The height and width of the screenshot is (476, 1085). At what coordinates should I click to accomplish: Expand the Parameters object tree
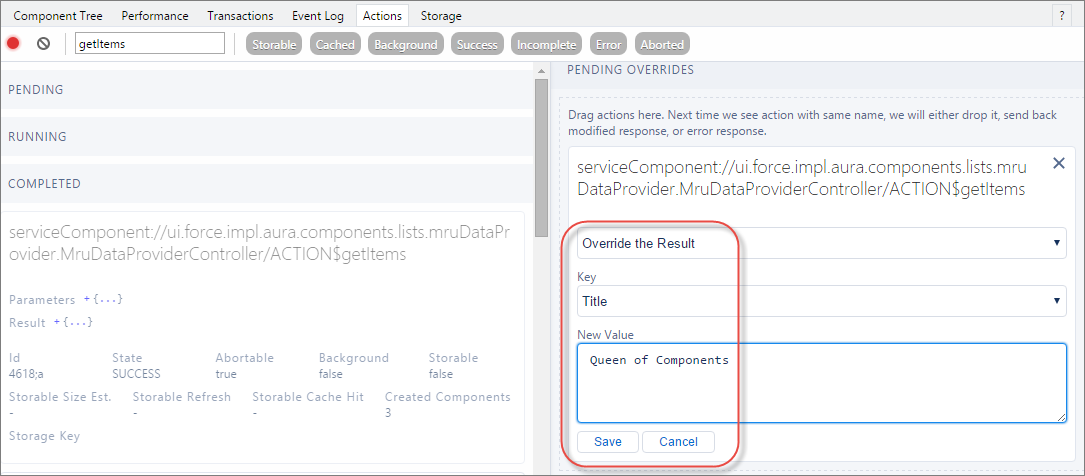click(x=103, y=300)
